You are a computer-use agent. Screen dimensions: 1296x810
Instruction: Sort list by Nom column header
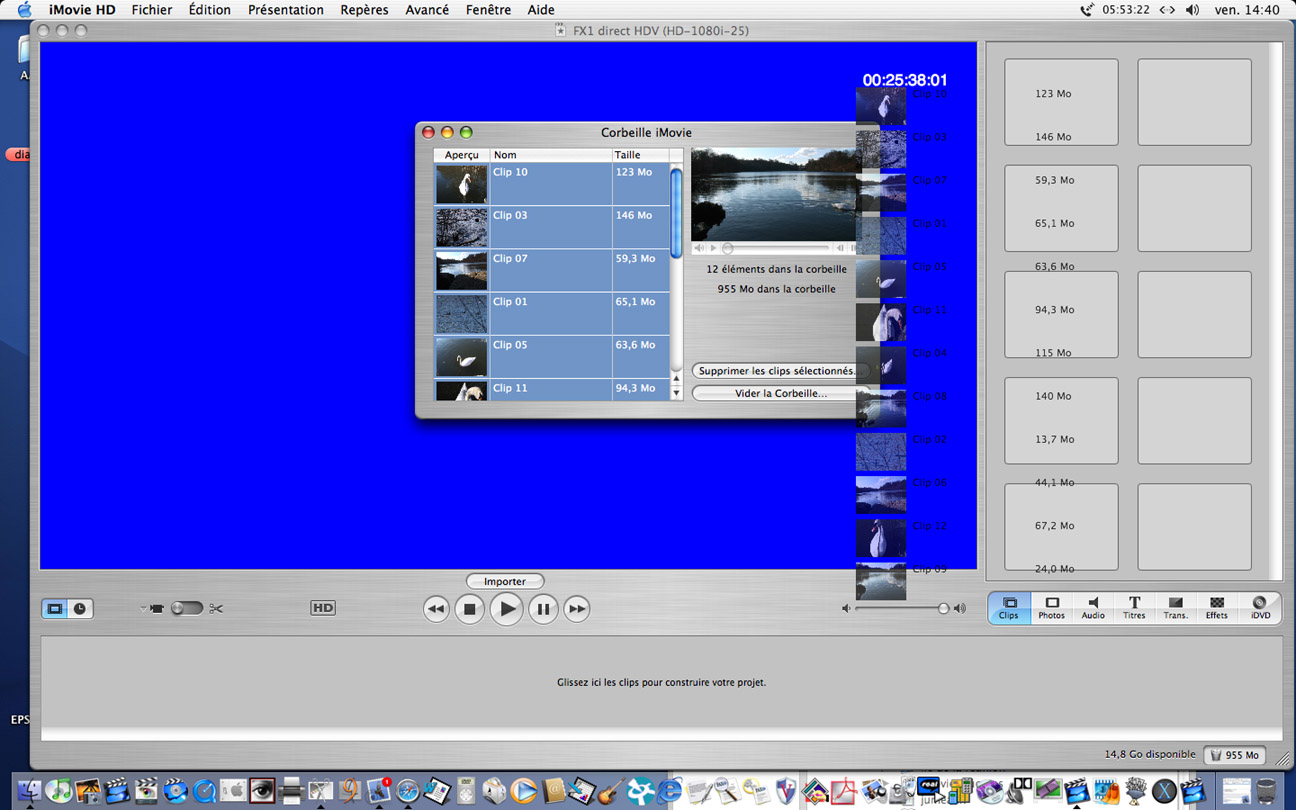tap(550, 155)
